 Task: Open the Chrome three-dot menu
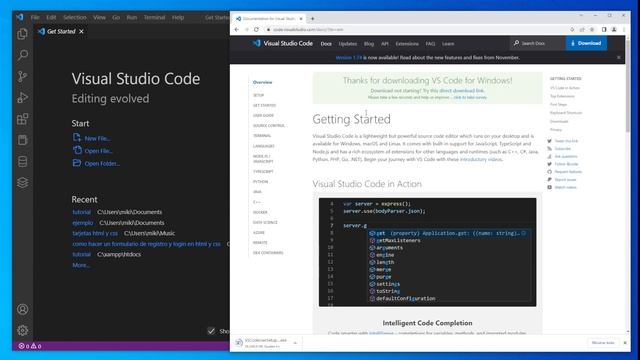[x=624, y=29]
